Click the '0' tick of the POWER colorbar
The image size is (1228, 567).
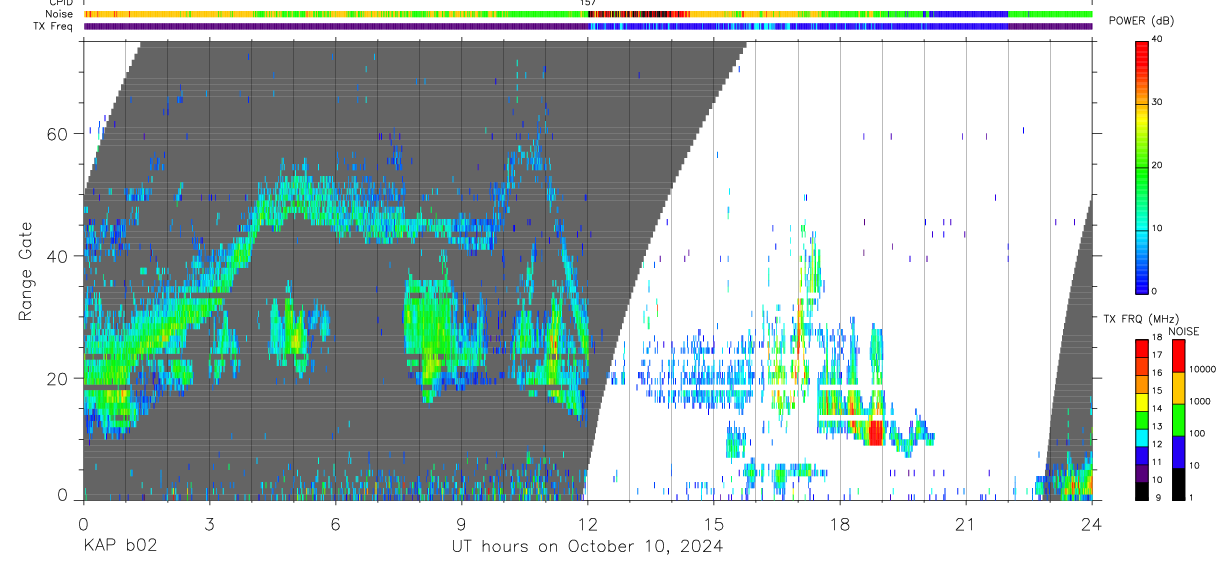[1155, 291]
